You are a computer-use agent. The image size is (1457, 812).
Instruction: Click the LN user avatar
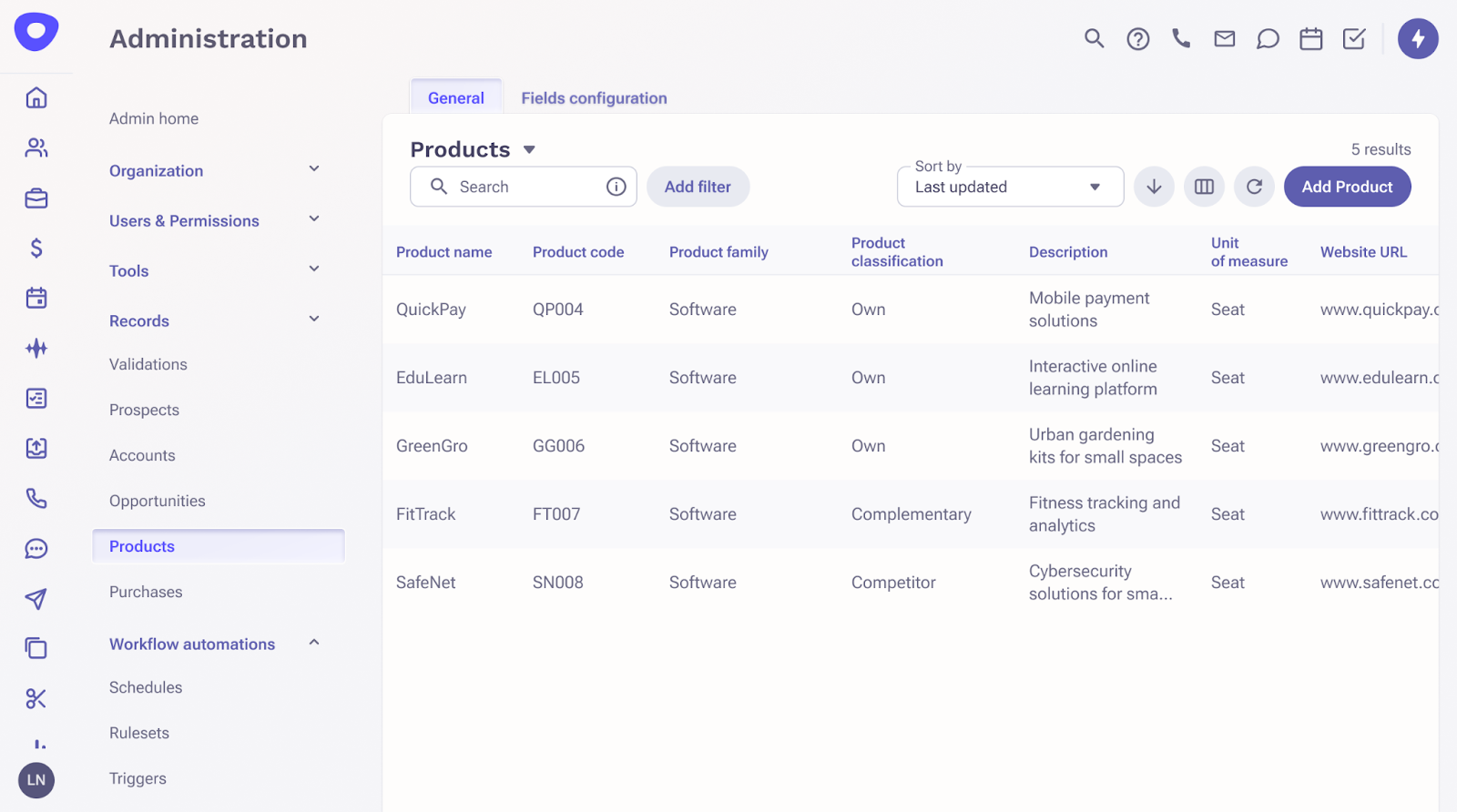(36, 780)
